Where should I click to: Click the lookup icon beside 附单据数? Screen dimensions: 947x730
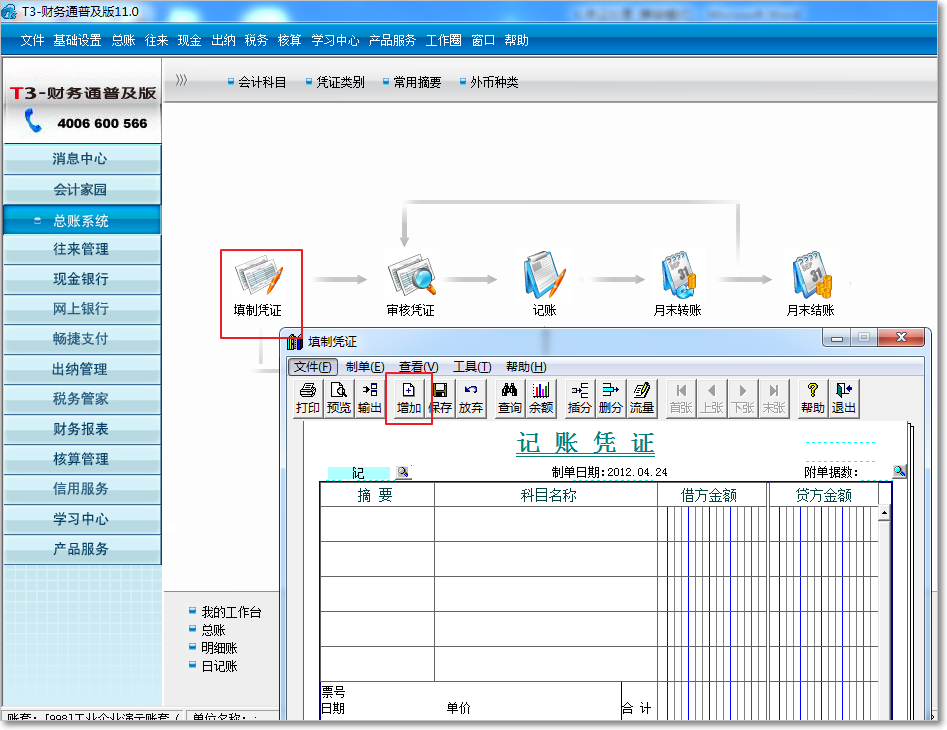point(899,472)
